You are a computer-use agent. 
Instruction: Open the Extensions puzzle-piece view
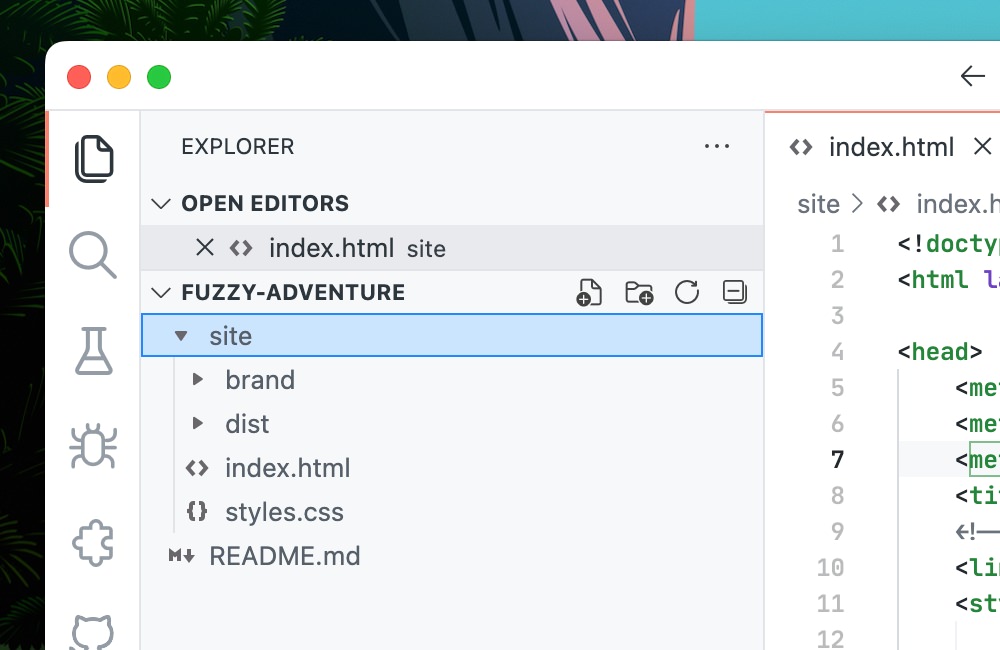93,543
